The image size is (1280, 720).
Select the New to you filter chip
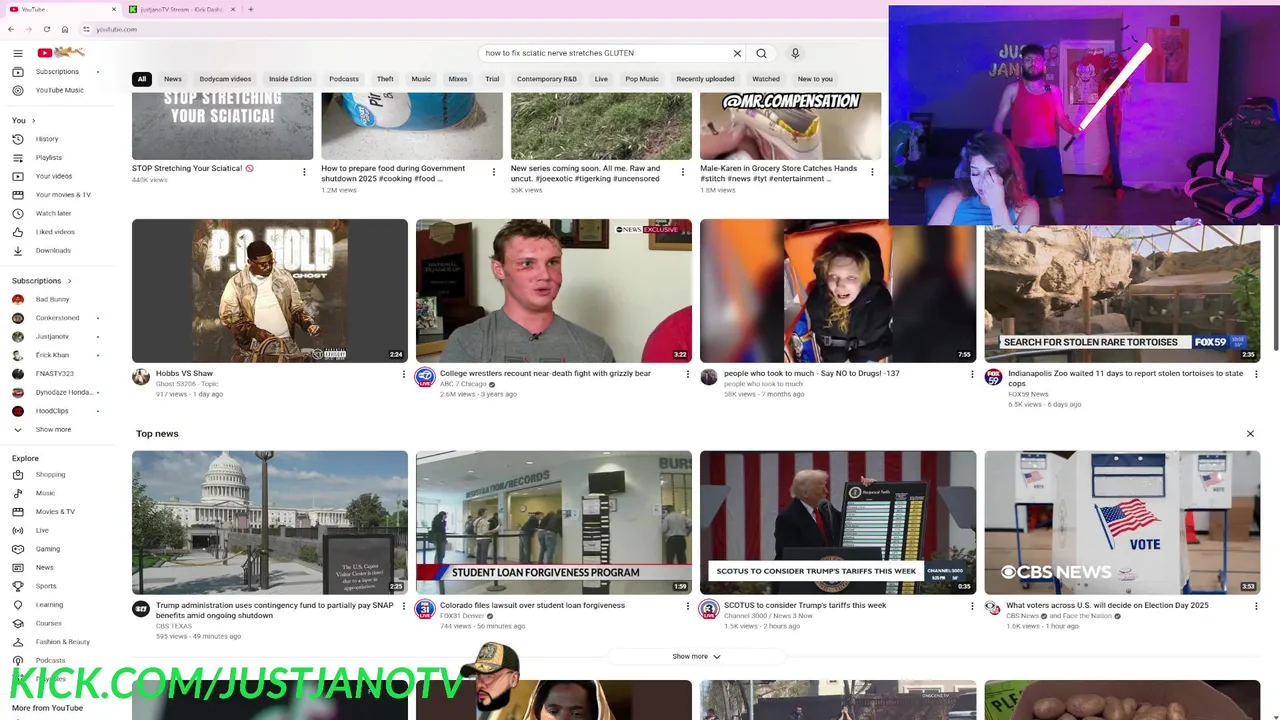pyautogui.click(x=815, y=79)
